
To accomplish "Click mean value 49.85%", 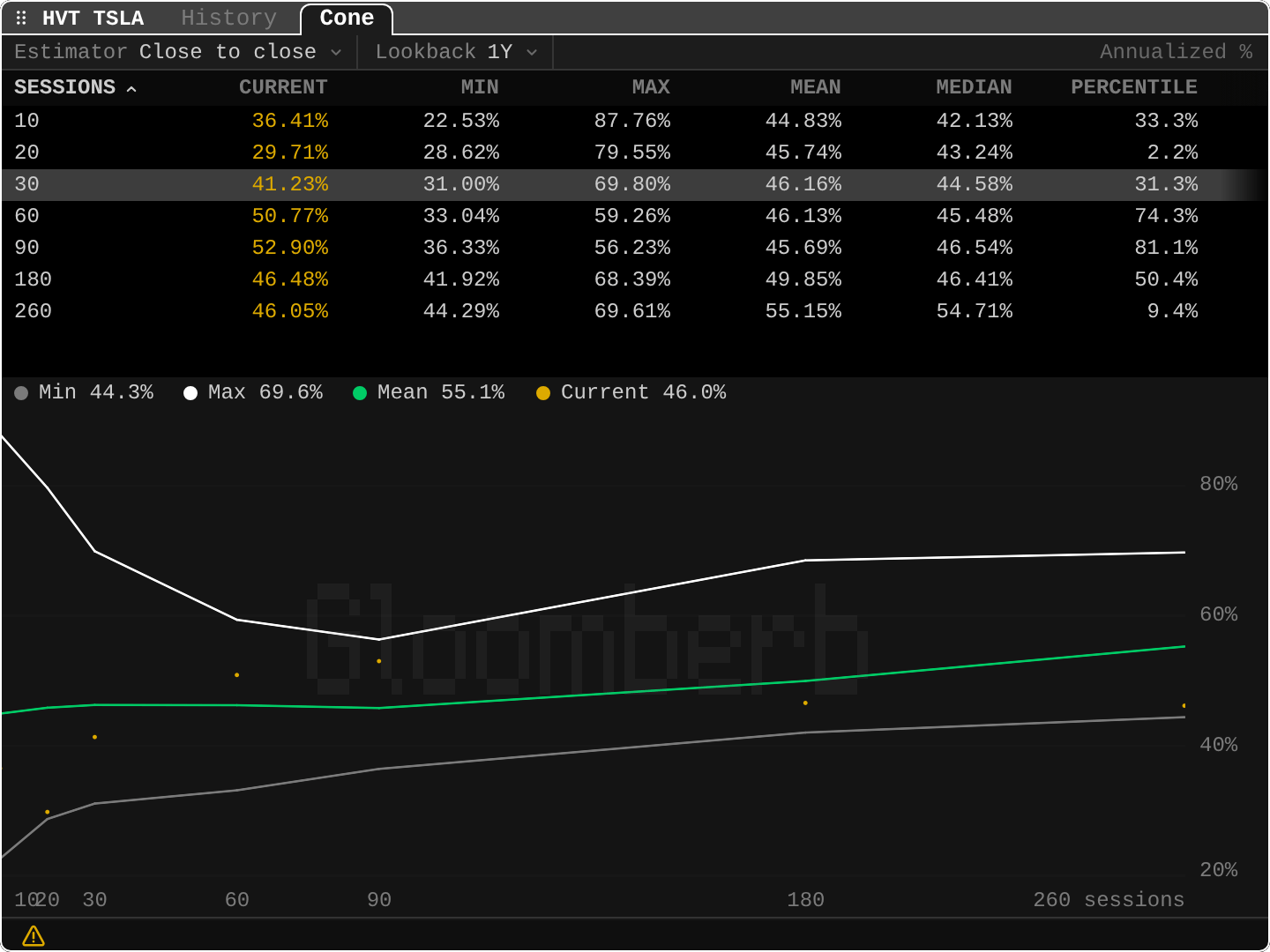I will pyautogui.click(x=803, y=279).
